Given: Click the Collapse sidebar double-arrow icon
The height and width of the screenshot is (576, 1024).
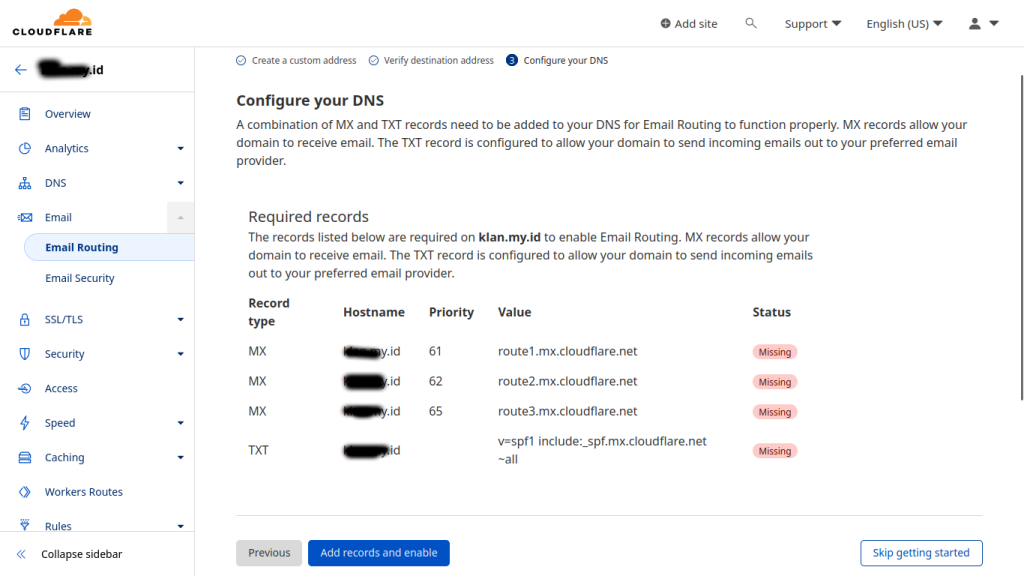Looking at the screenshot, I should tap(21, 554).
